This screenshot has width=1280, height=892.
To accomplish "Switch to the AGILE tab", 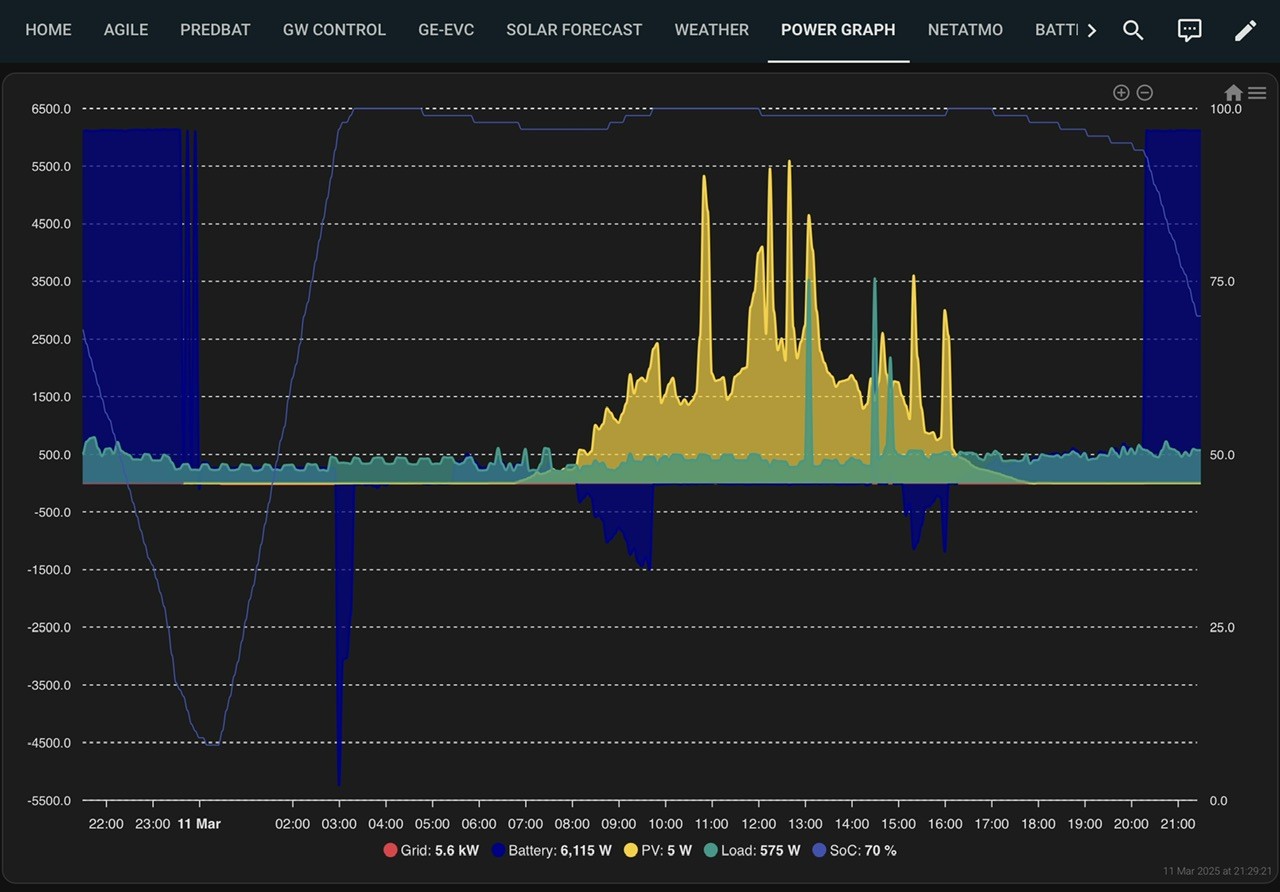I will 126,30.
